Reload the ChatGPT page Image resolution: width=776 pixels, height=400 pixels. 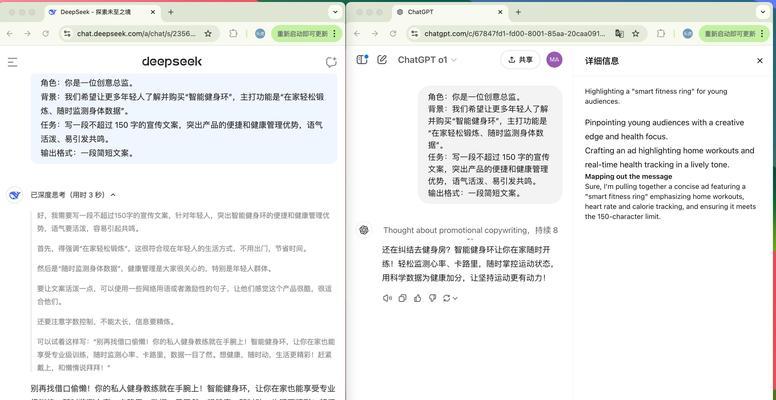click(393, 34)
